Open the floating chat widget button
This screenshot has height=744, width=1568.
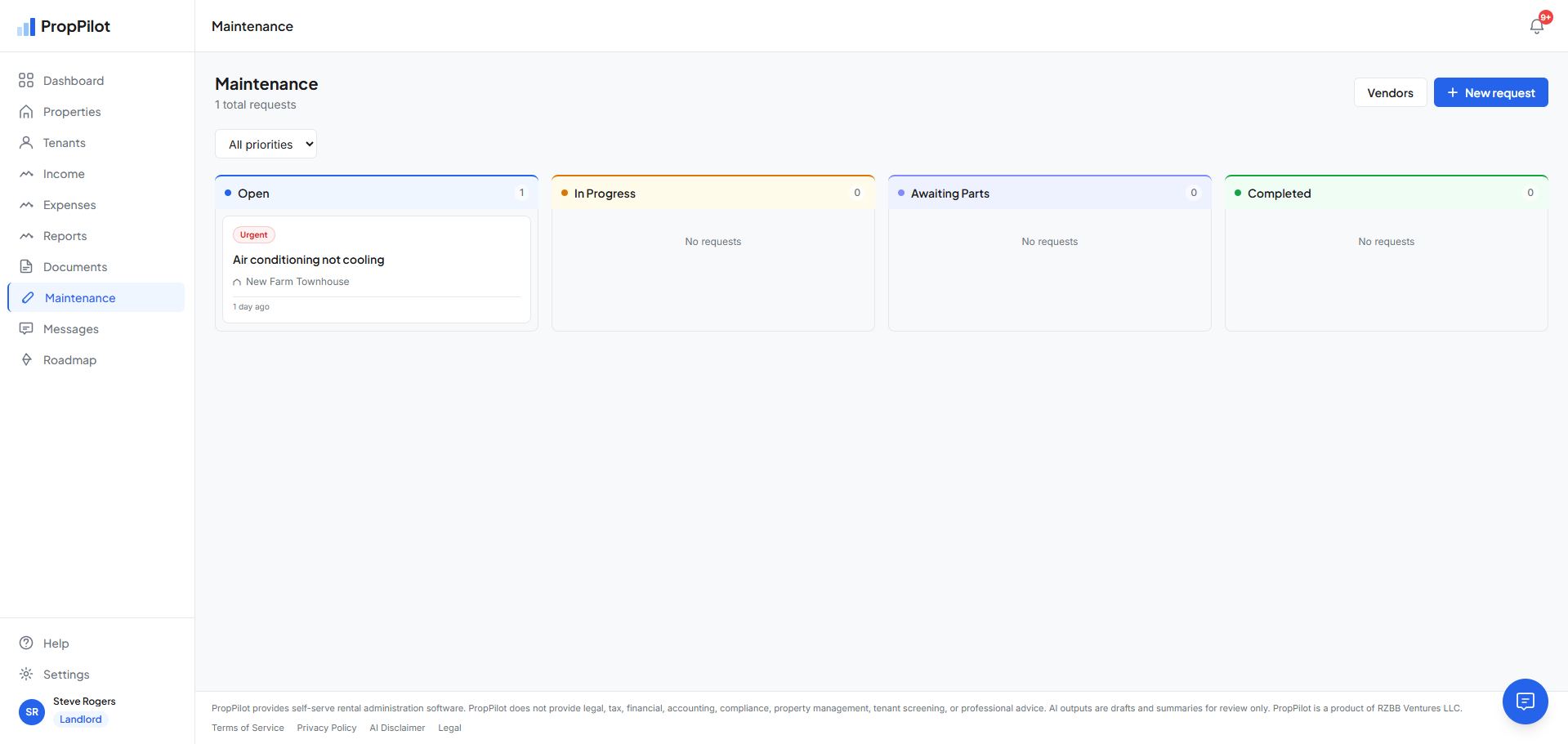point(1525,701)
